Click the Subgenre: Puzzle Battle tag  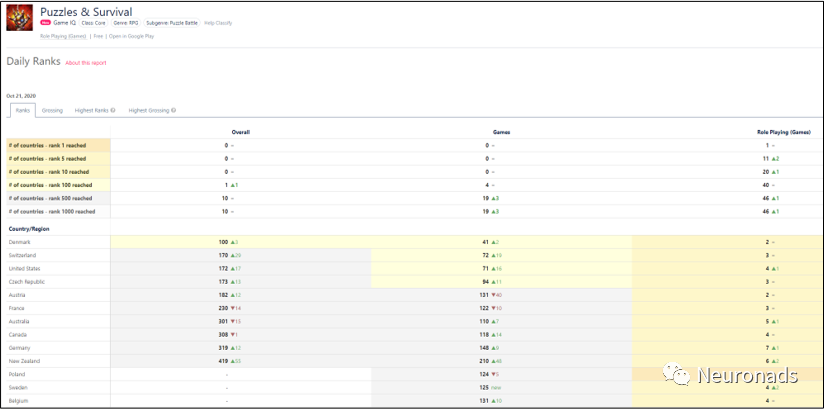[172, 22]
